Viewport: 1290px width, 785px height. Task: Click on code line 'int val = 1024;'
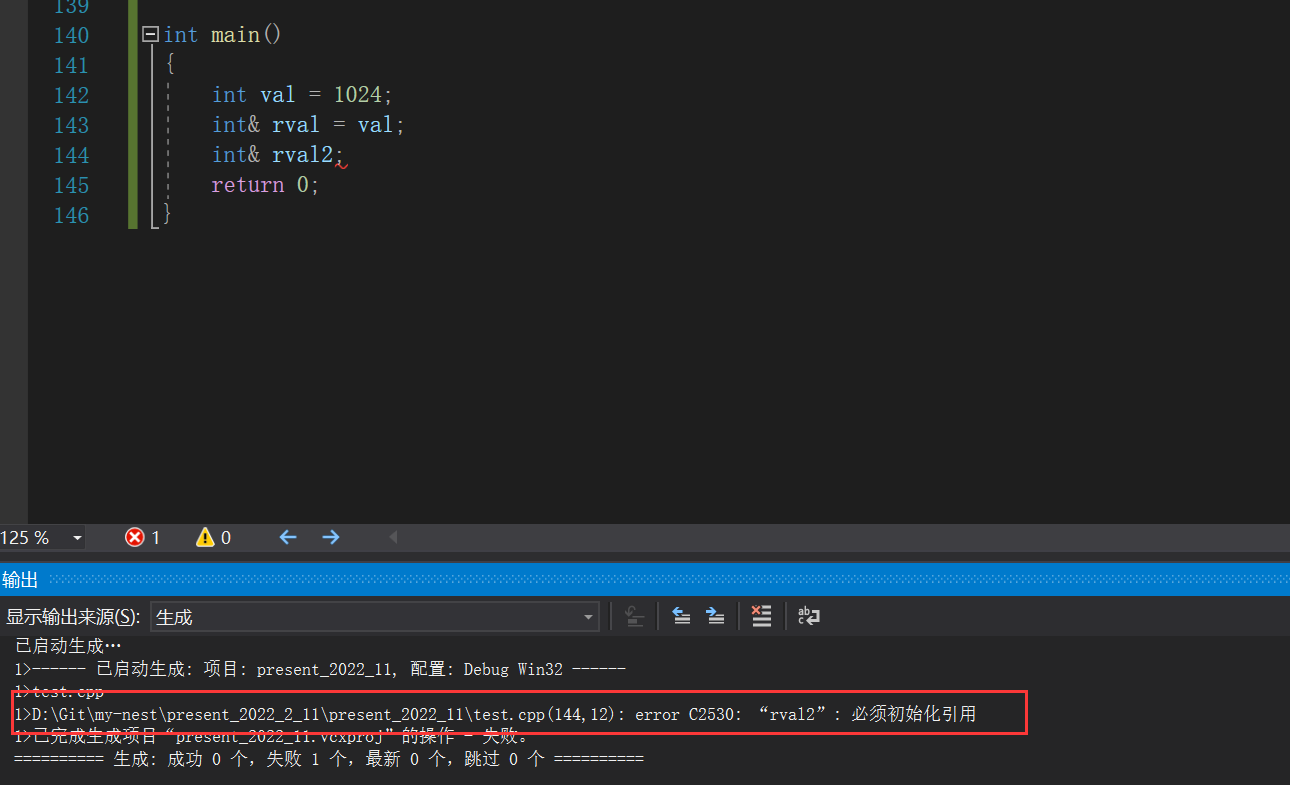point(302,95)
